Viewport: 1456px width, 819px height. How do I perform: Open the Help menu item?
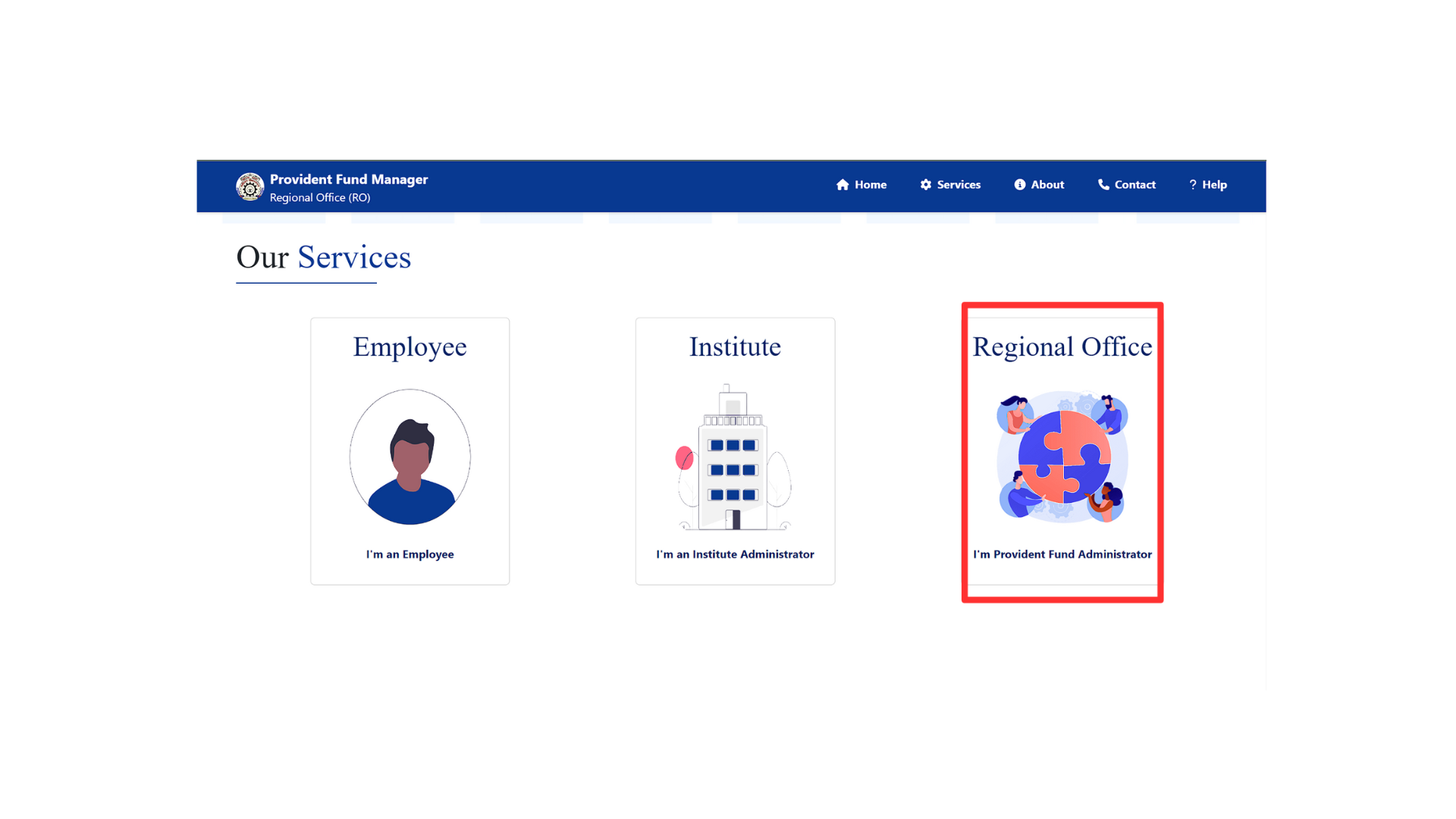[x=1208, y=185]
